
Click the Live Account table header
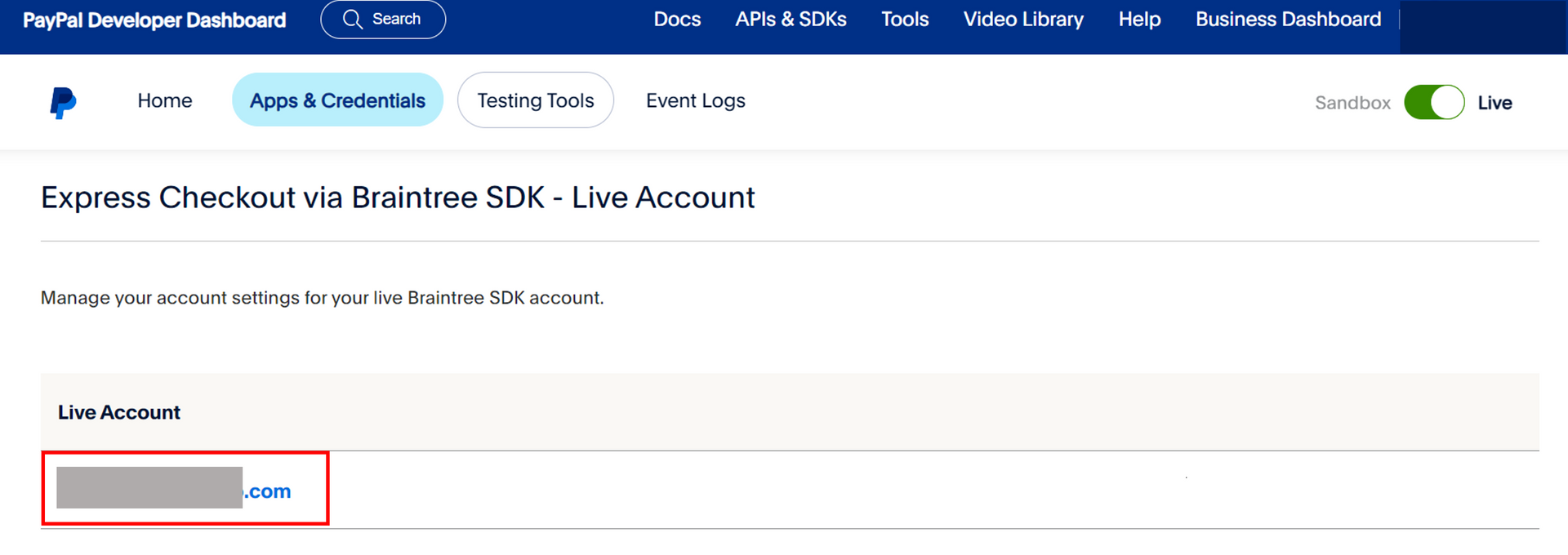tap(119, 412)
